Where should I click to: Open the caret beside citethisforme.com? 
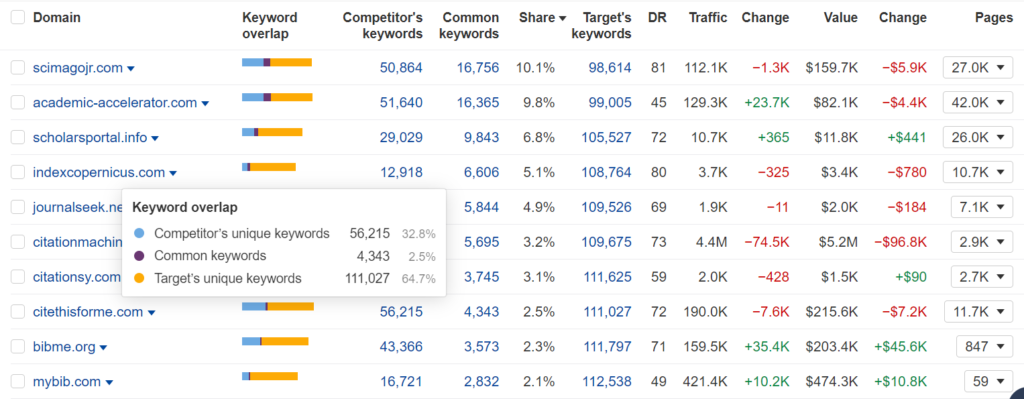pos(152,313)
